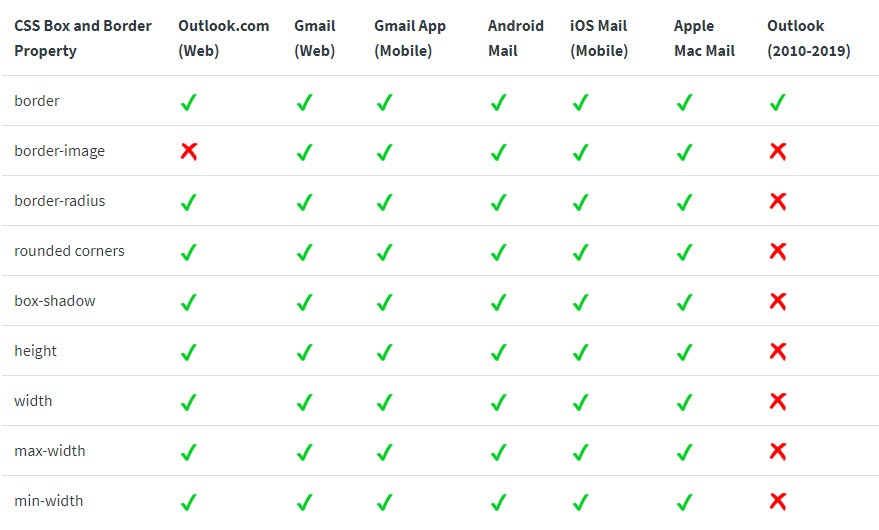Click the width checkmark in the iOS Mail column
Screen dimensions: 879x530
click(581, 402)
